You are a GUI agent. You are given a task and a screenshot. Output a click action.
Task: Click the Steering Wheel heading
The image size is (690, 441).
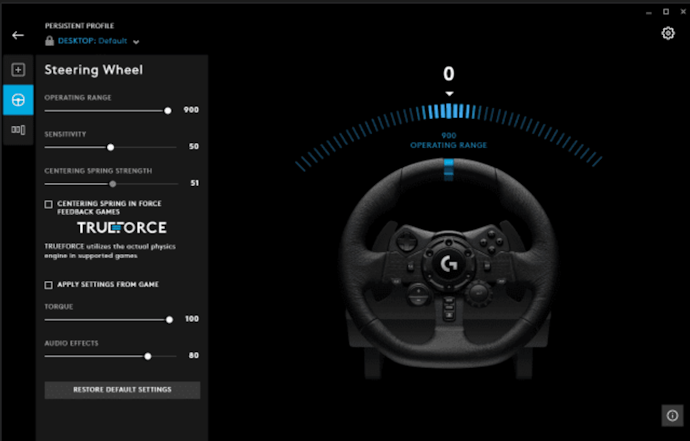[x=94, y=70]
